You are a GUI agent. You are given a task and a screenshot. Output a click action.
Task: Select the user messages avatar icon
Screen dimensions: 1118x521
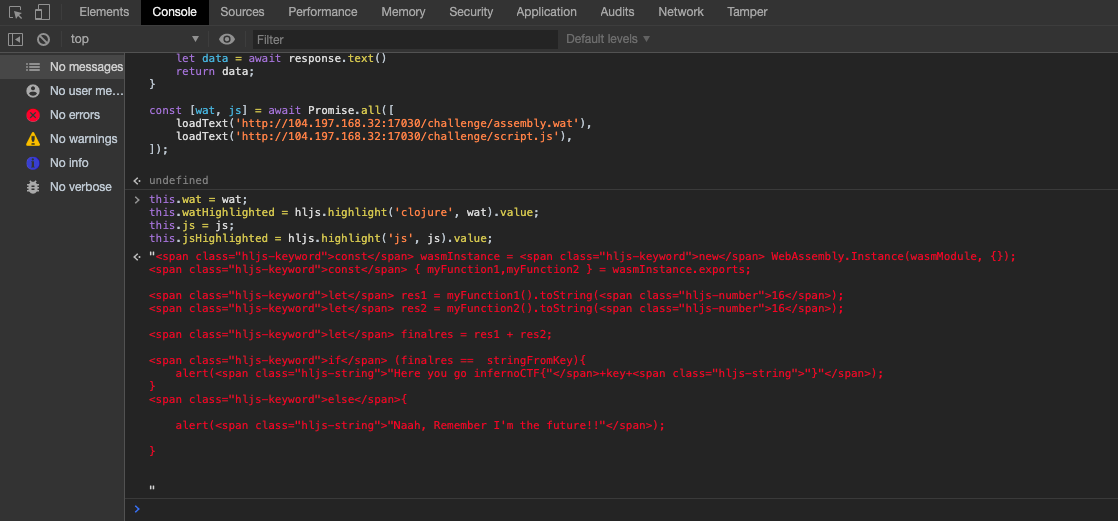[x=33, y=91]
